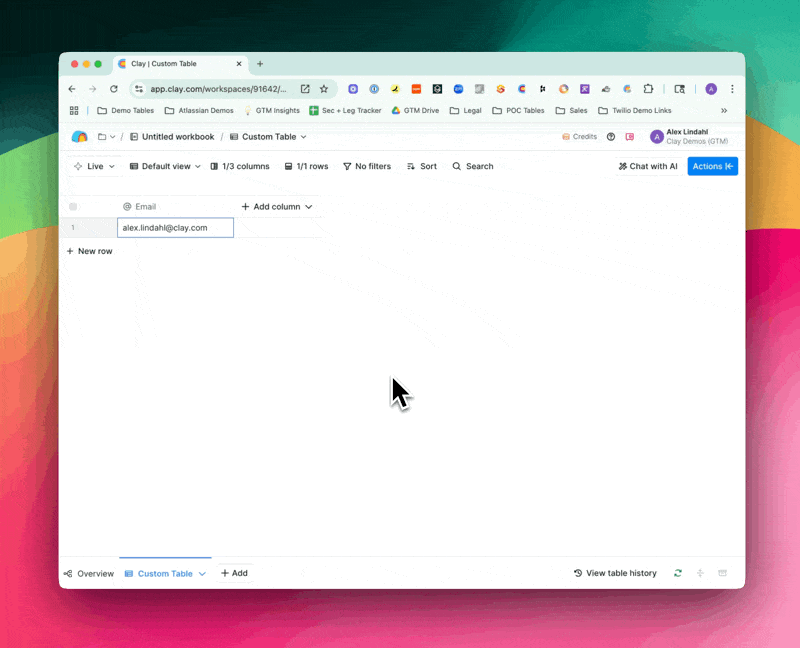The image size is (800, 648).
Task: Open site information icon in address bar
Action: pos(139,89)
